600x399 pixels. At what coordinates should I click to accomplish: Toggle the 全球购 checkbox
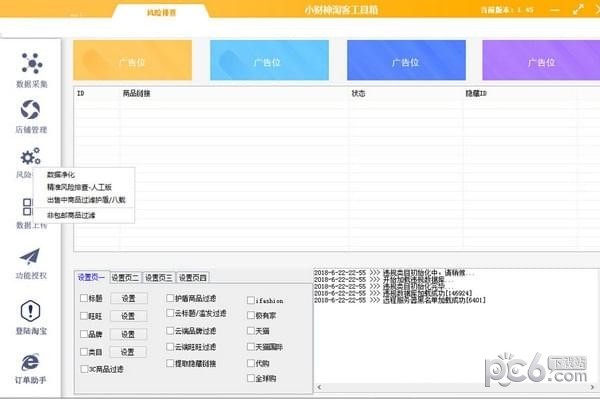pyautogui.click(x=251, y=378)
